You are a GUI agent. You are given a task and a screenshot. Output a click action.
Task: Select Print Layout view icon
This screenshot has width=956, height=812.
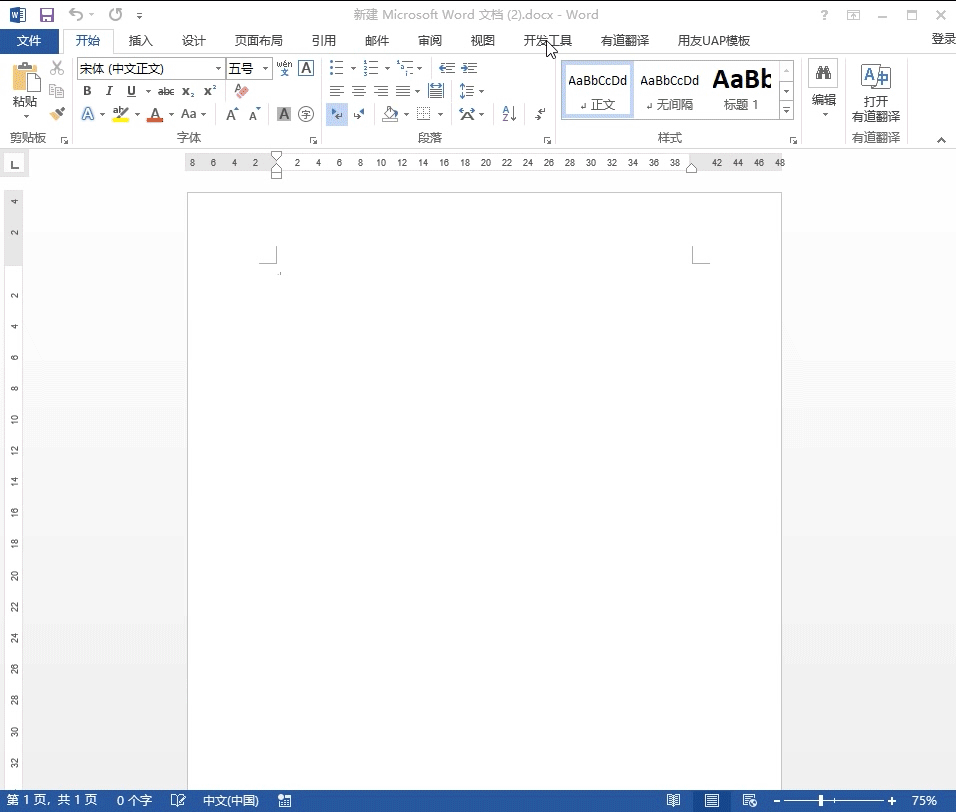[x=712, y=800]
